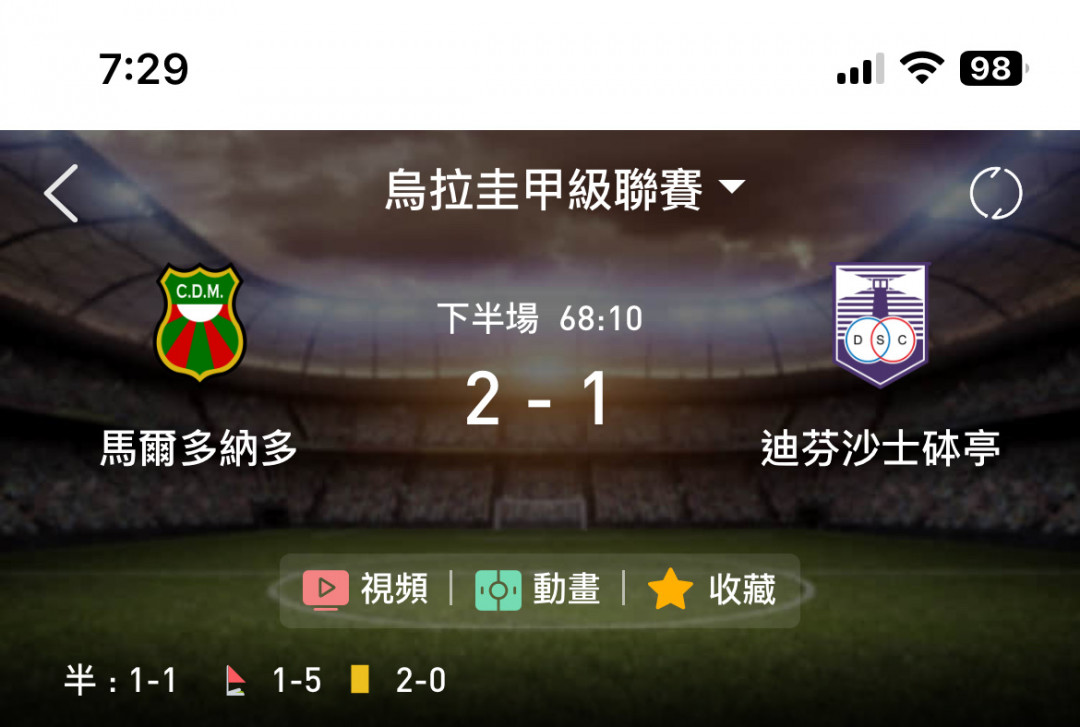Toggle the yellow star 收藏 favorite

[670, 589]
